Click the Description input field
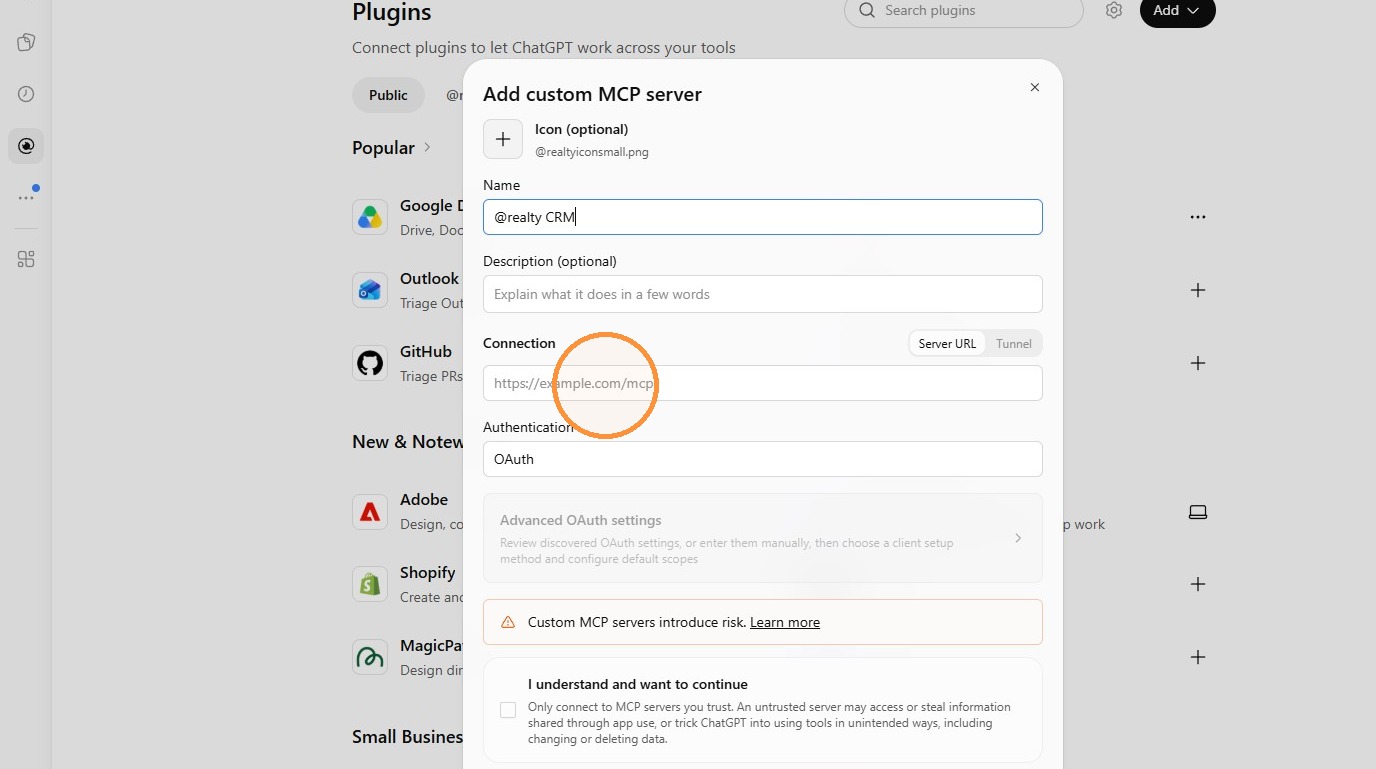The image size is (1376, 769). pos(762,294)
